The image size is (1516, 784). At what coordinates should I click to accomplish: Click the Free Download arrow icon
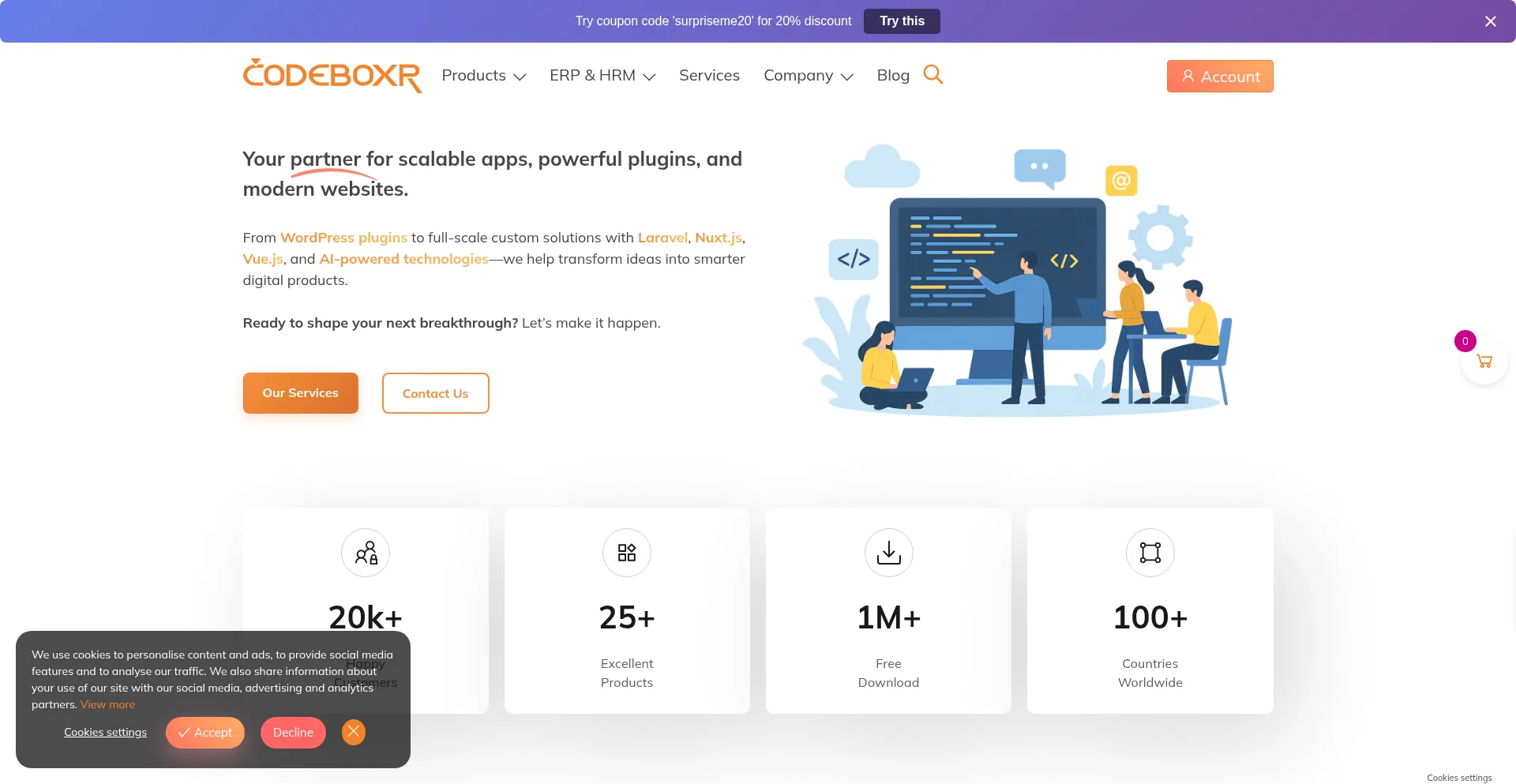[887, 553]
